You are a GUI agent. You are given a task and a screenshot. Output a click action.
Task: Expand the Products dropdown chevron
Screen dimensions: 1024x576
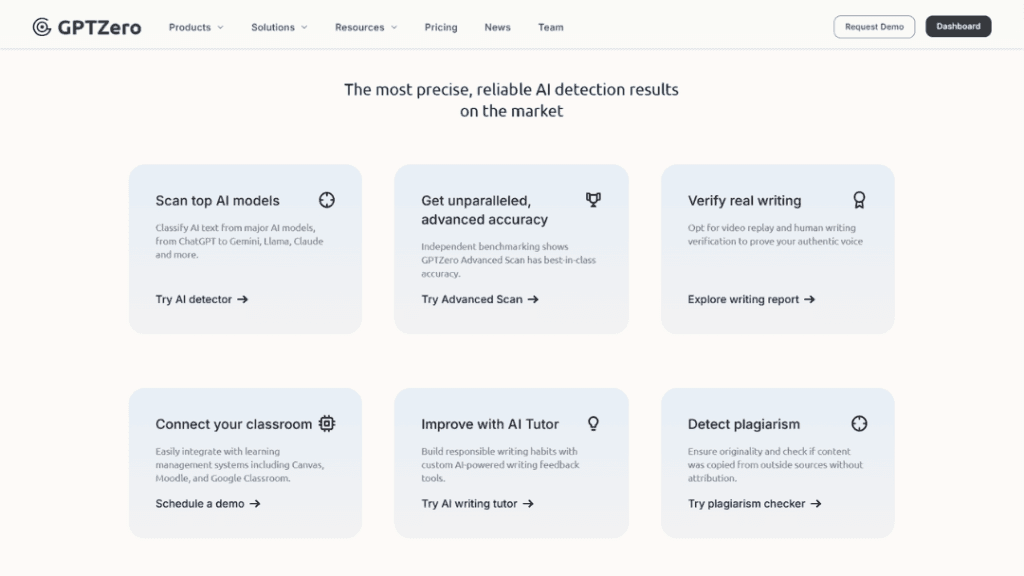click(x=221, y=27)
